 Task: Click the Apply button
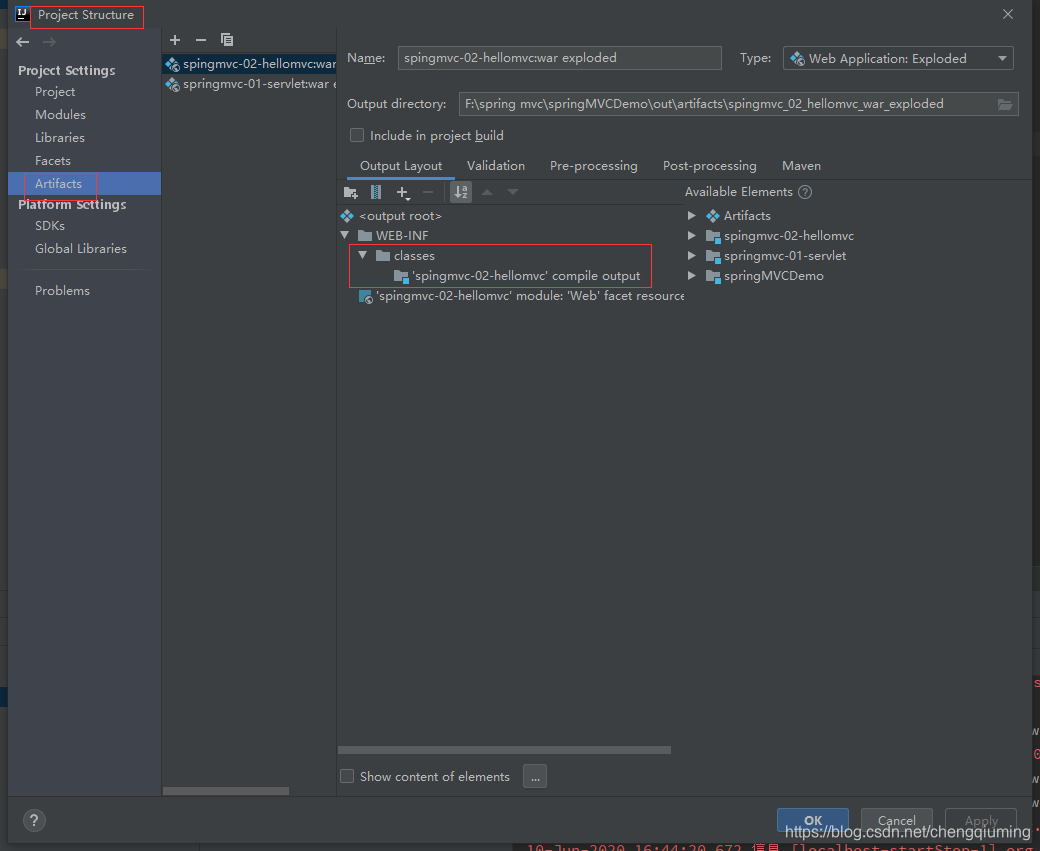coord(981,820)
